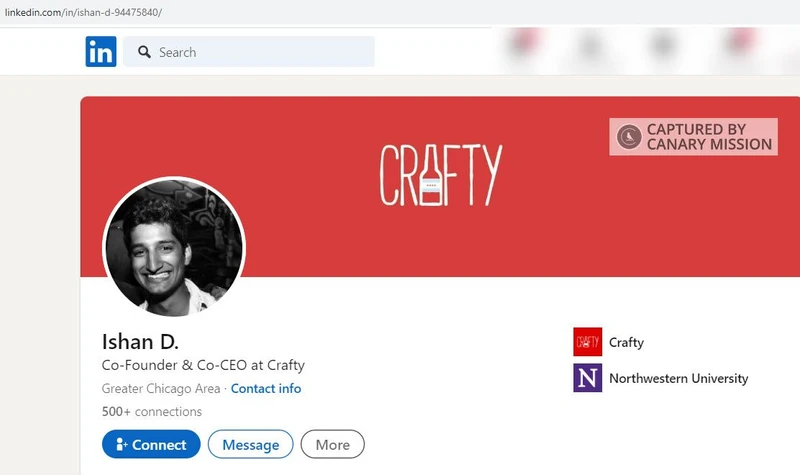Click the Greater Chicago Area location text
800x475 pixels.
coord(161,388)
